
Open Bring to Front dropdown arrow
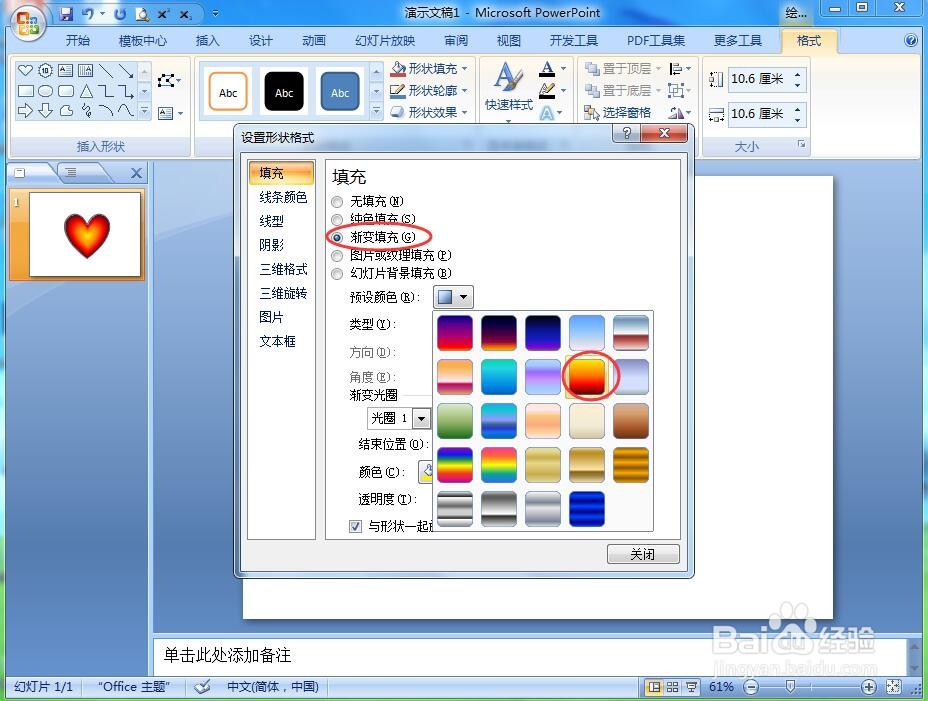[658, 69]
